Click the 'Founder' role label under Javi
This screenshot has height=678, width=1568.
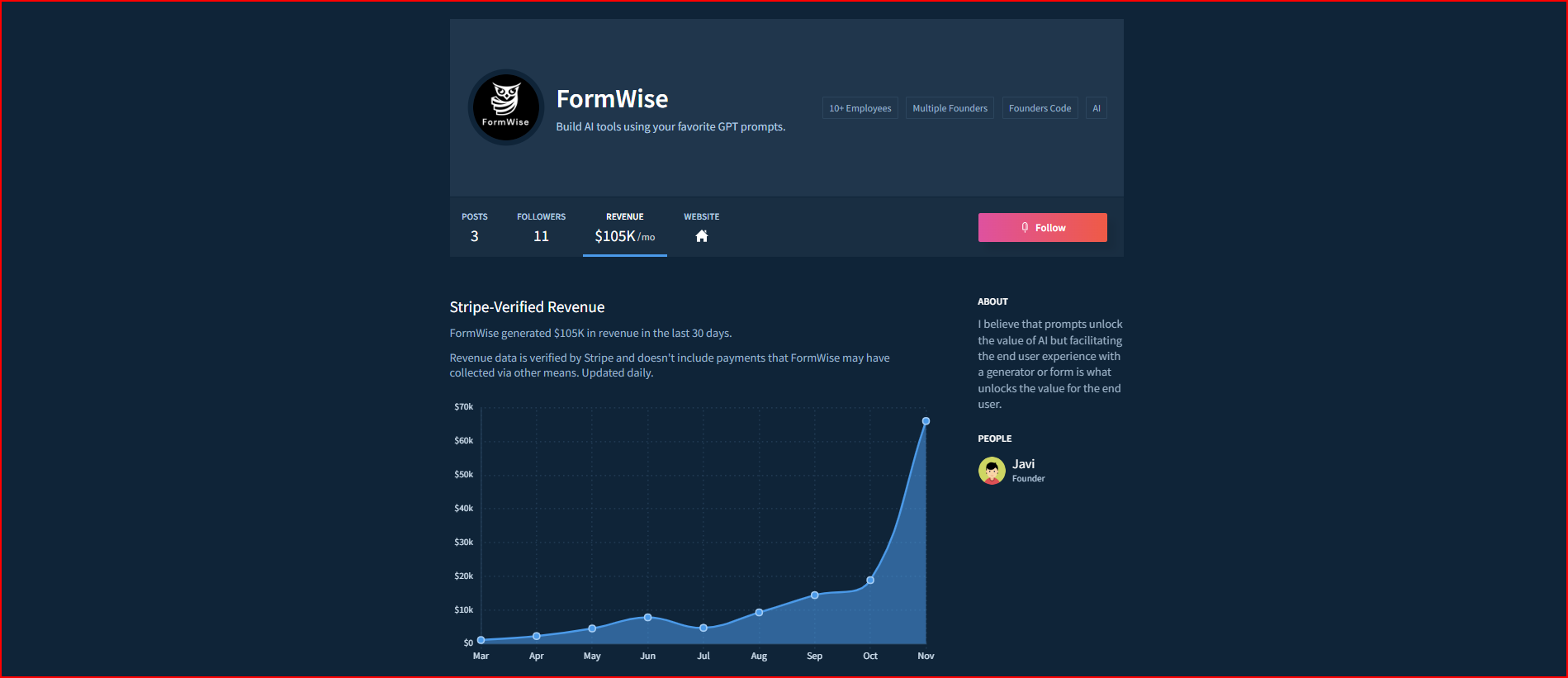pyautogui.click(x=1029, y=479)
